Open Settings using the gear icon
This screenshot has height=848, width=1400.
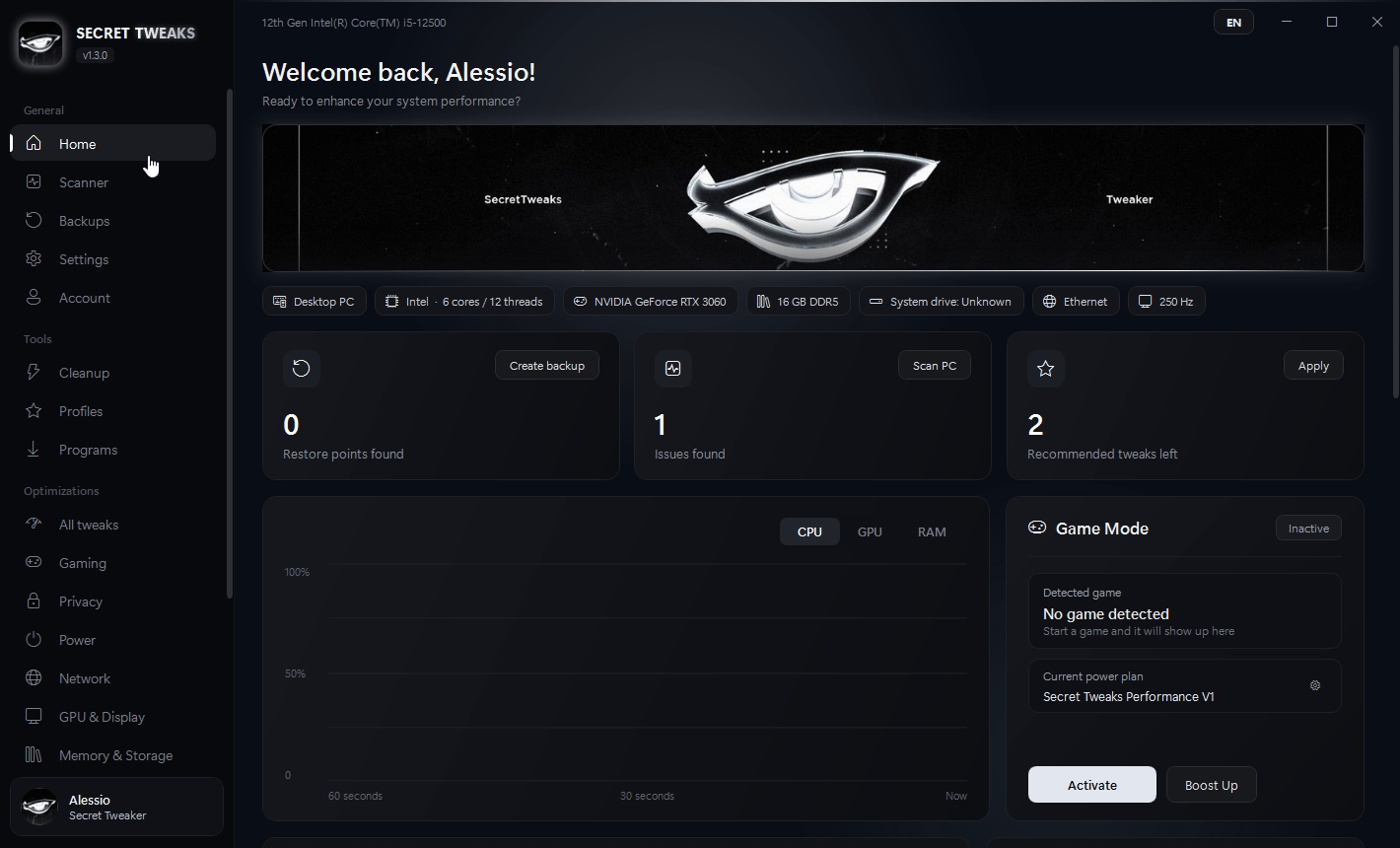tap(34, 259)
